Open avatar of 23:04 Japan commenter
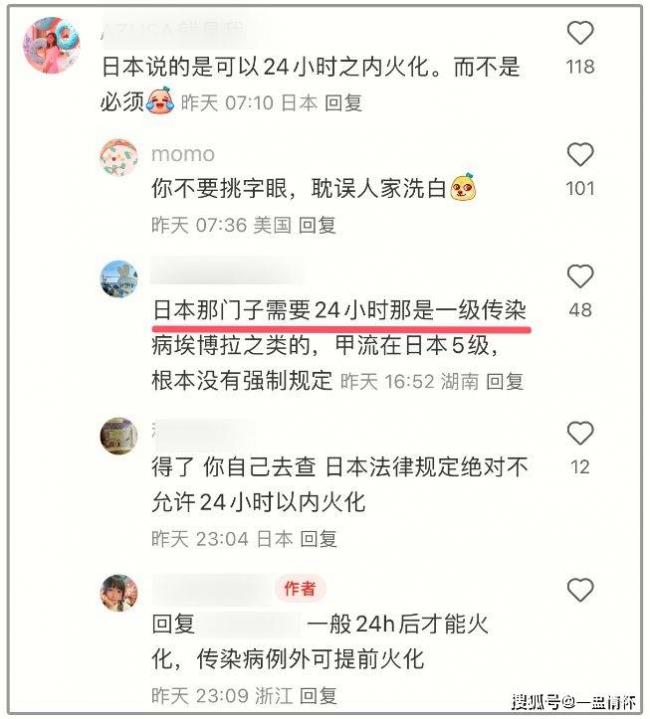 (119, 436)
